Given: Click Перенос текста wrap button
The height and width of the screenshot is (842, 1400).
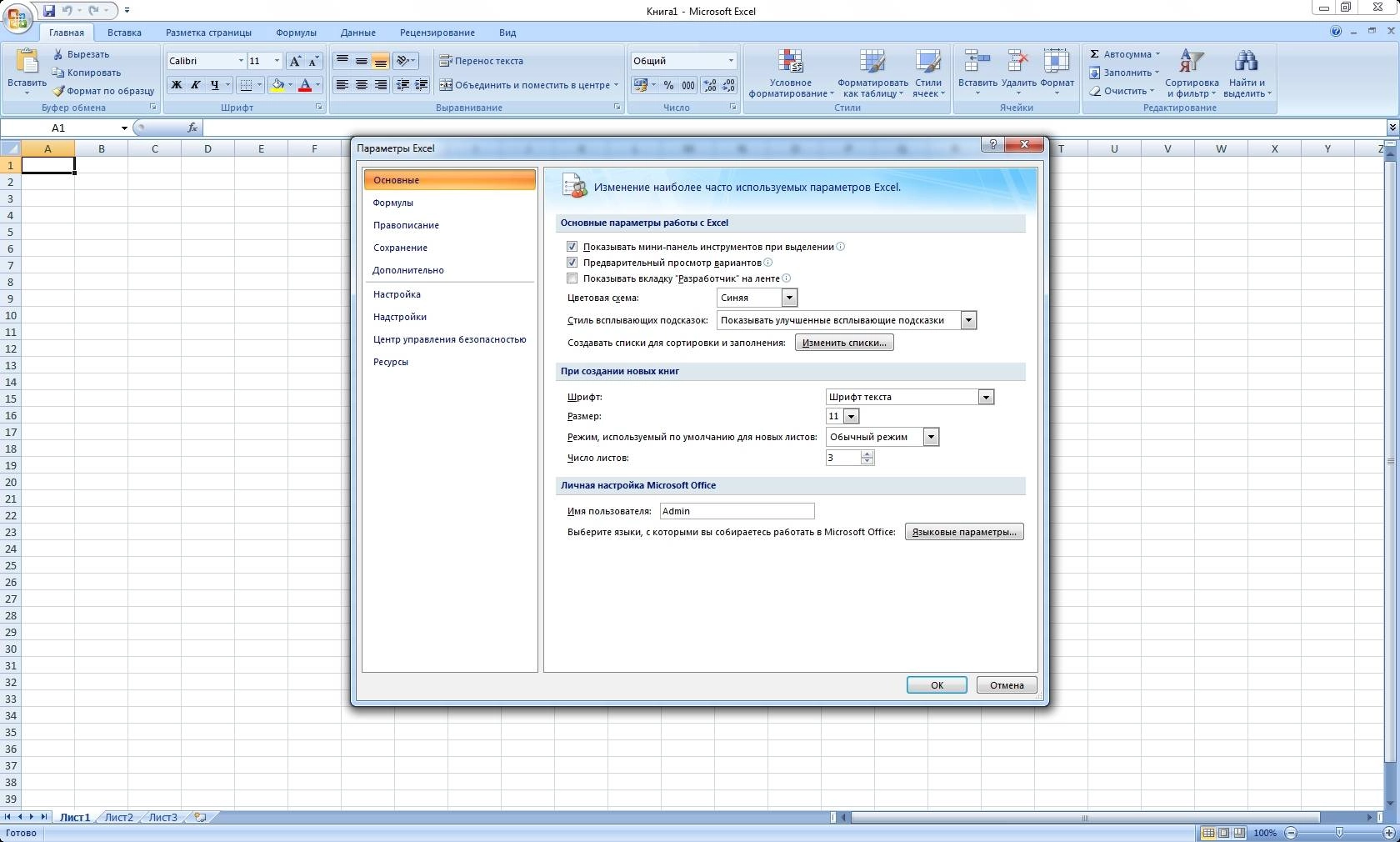Looking at the screenshot, I should coord(482,61).
